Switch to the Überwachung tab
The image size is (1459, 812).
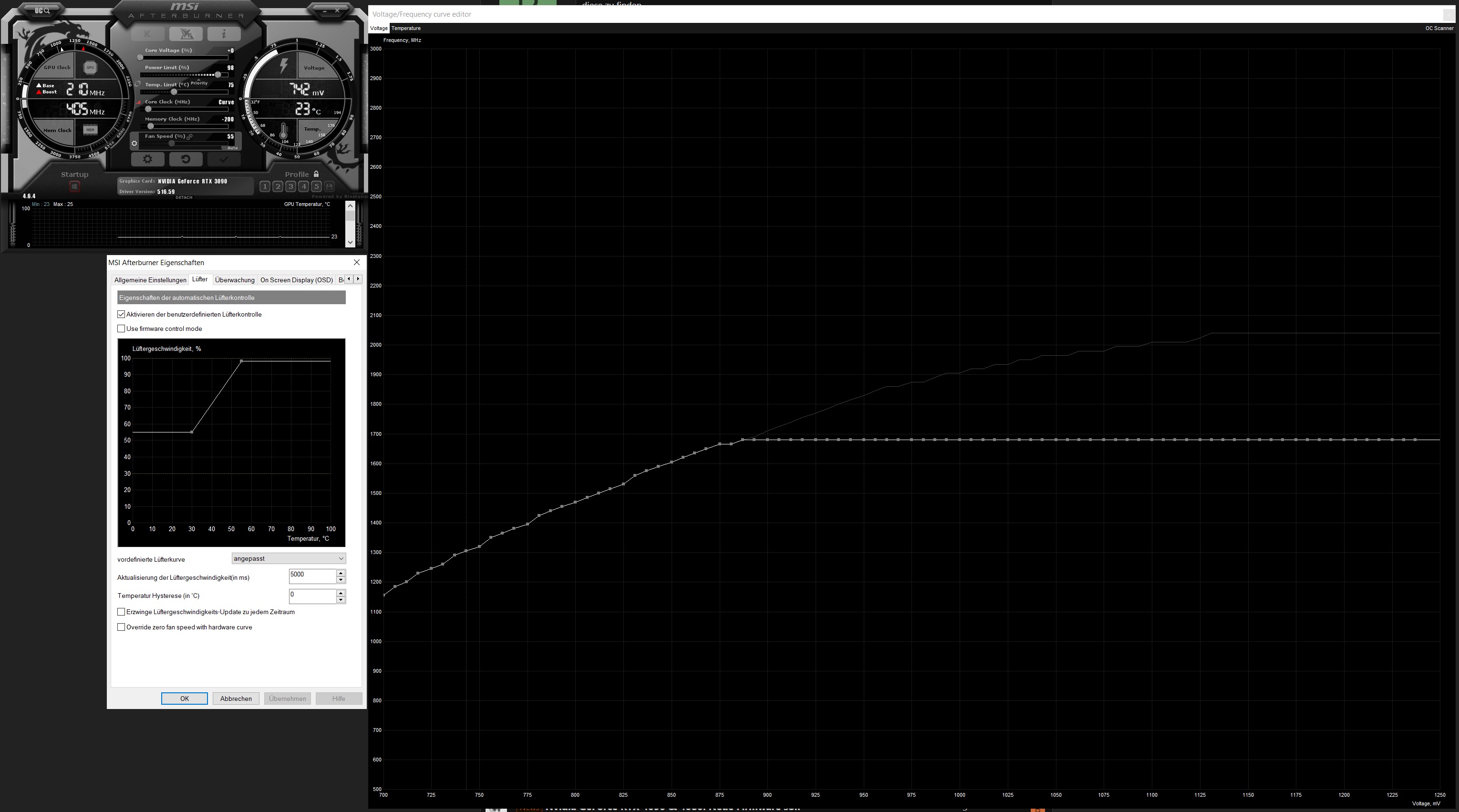[235, 280]
